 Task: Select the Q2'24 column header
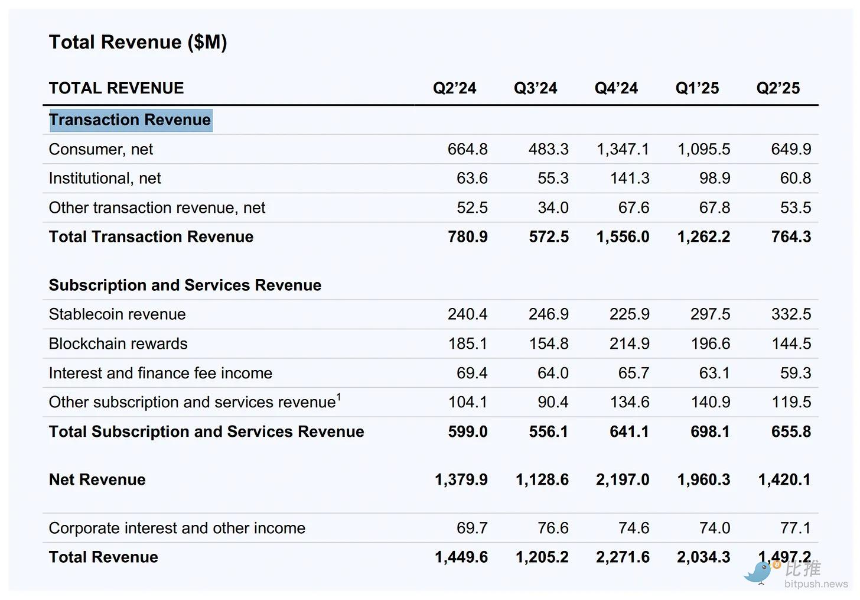(454, 88)
